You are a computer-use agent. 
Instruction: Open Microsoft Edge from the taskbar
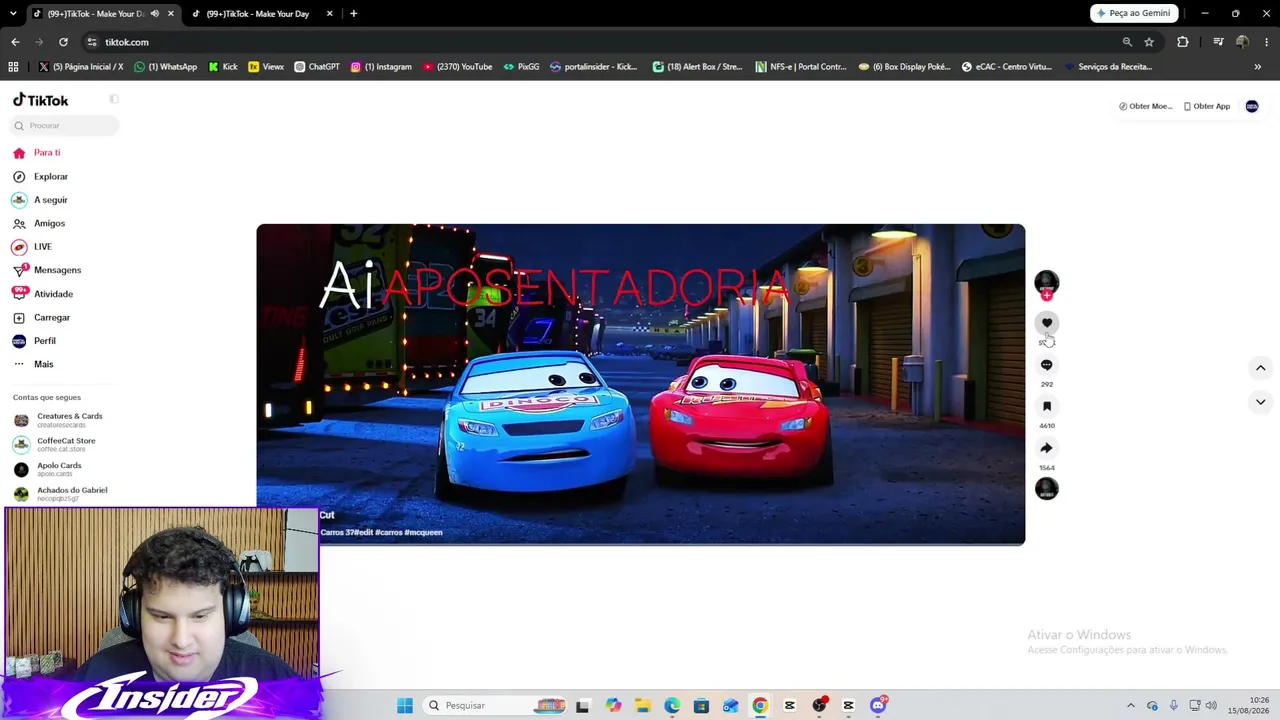click(x=672, y=706)
